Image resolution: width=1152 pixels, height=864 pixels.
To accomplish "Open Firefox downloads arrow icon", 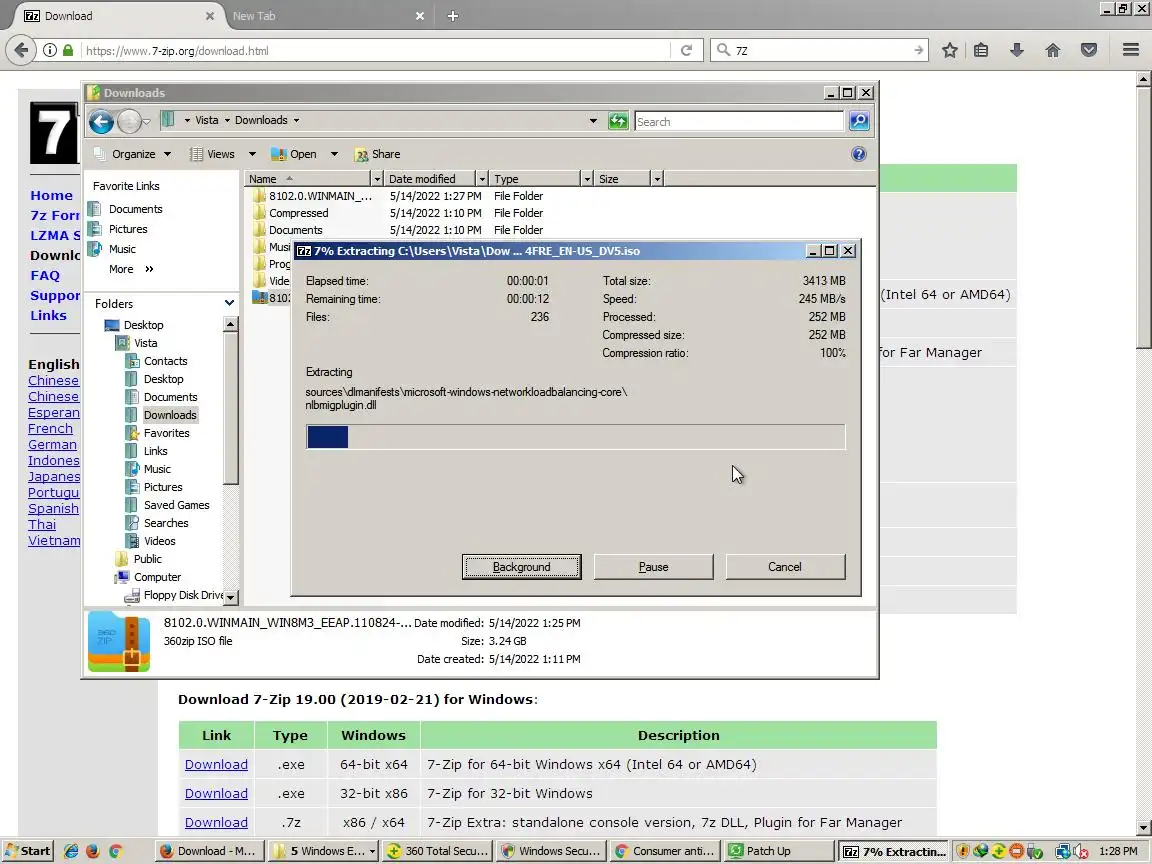I will click(1017, 50).
